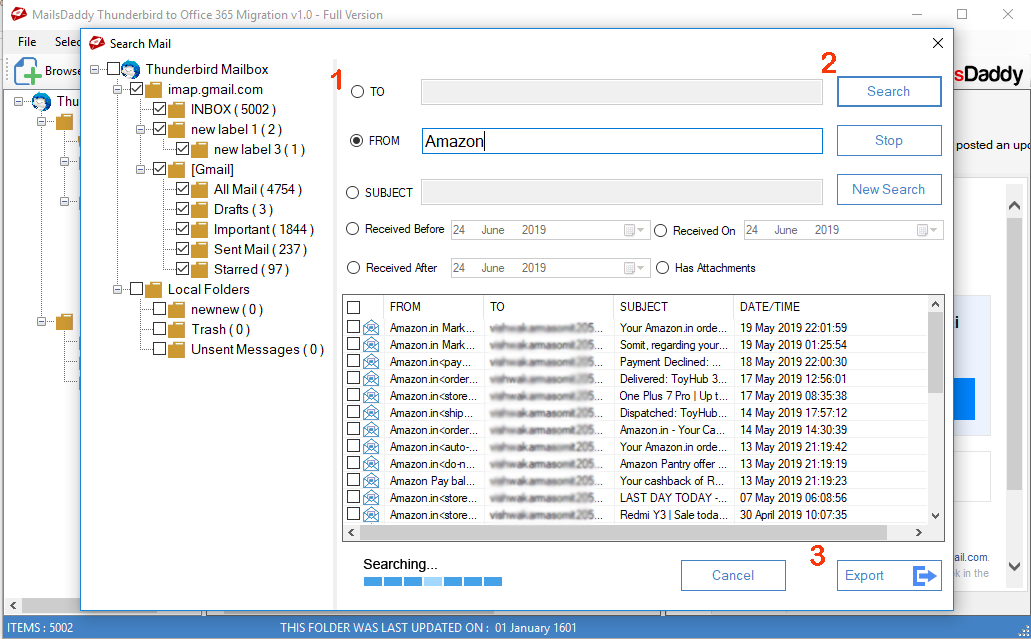The width and height of the screenshot is (1031, 639).
Task: Tick the select-all checkbox in results header
Action: coord(353,307)
